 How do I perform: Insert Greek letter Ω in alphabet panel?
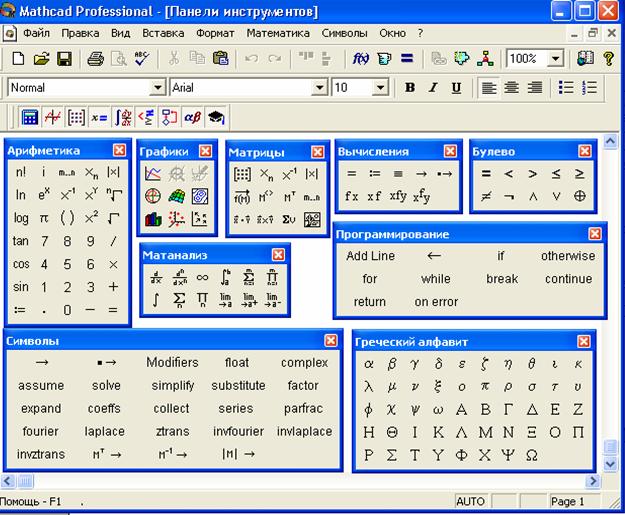click(x=532, y=455)
